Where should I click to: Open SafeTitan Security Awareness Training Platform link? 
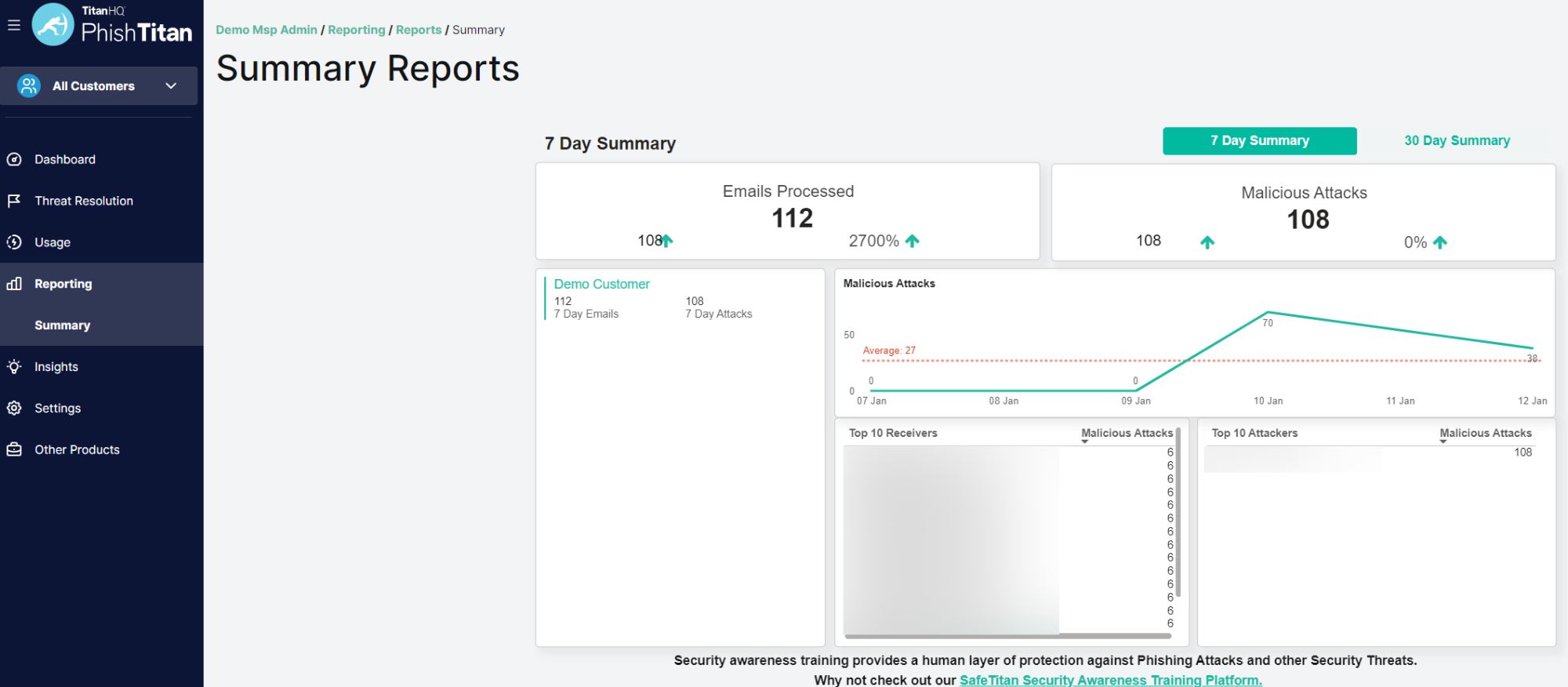click(1110, 680)
